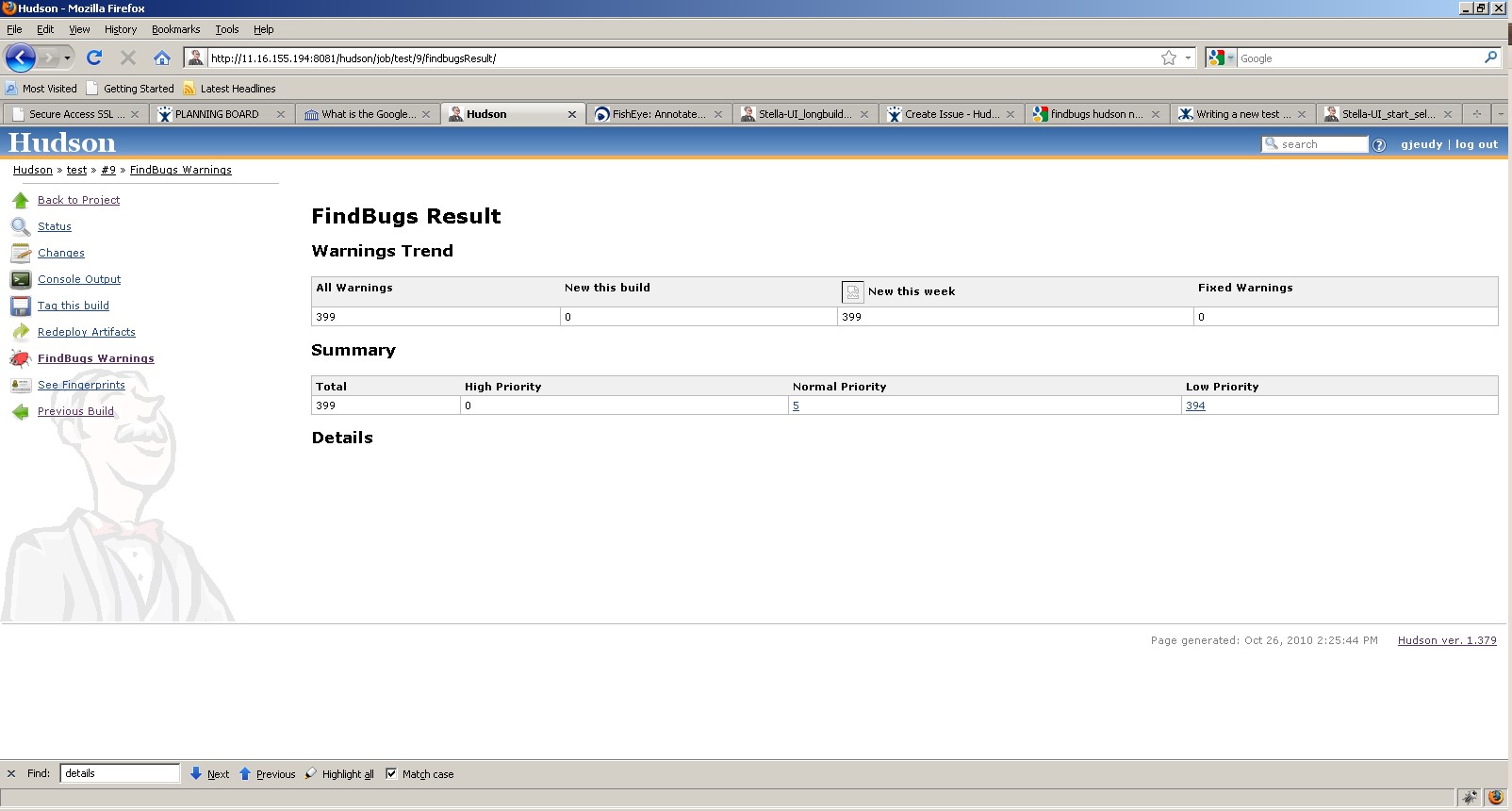1512x811 pixels.
Task: Open the back/forward history dropdown arrow
Action: point(67,58)
